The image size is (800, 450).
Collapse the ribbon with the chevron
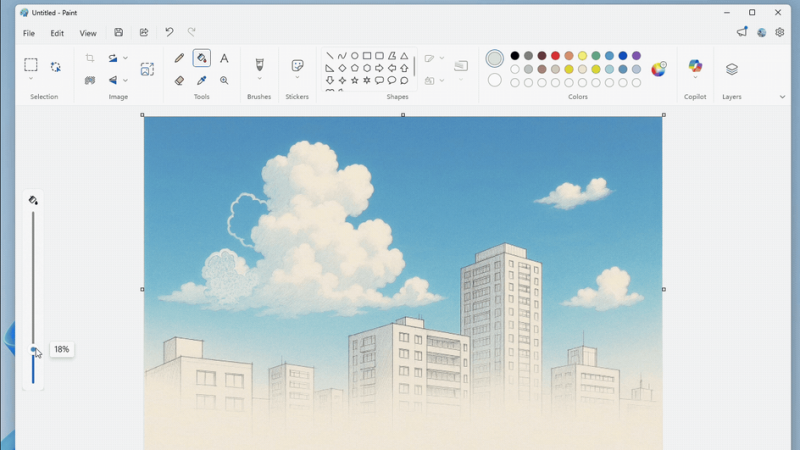click(x=782, y=96)
